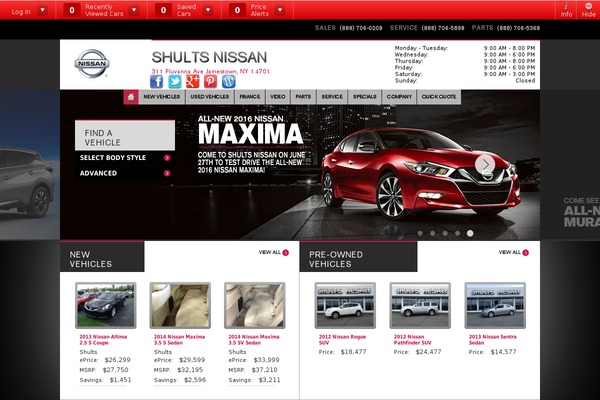
Task: Click the Maxima 3.5 S interior thumbnail
Action: [x=180, y=305]
